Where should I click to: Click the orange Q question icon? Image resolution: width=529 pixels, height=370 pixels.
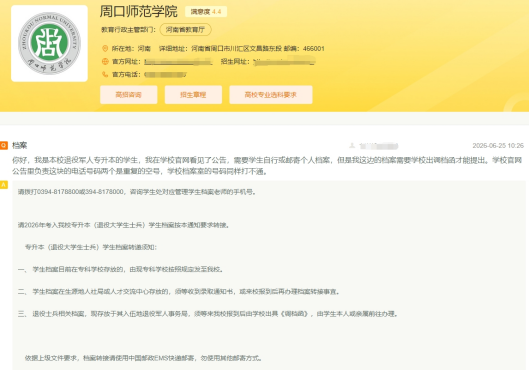[x=4, y=145]
